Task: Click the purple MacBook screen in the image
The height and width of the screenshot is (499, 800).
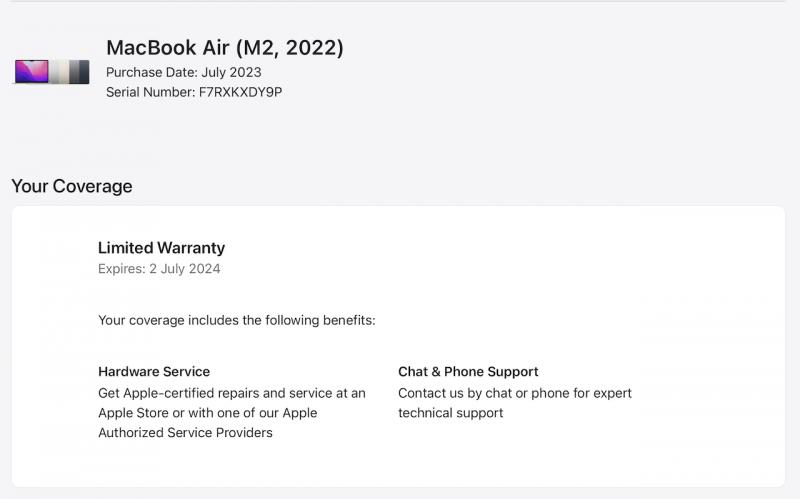Action: pos(31,71)
